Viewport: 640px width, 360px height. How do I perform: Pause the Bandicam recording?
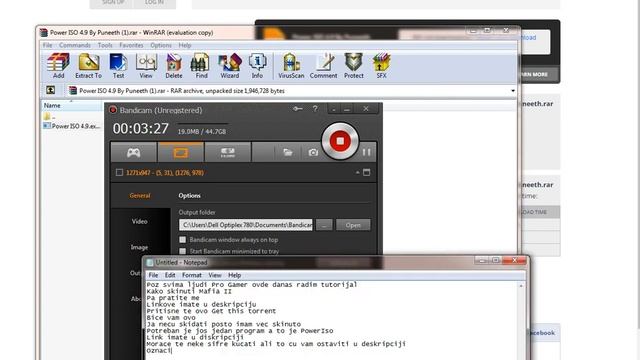tap(367, 152)
